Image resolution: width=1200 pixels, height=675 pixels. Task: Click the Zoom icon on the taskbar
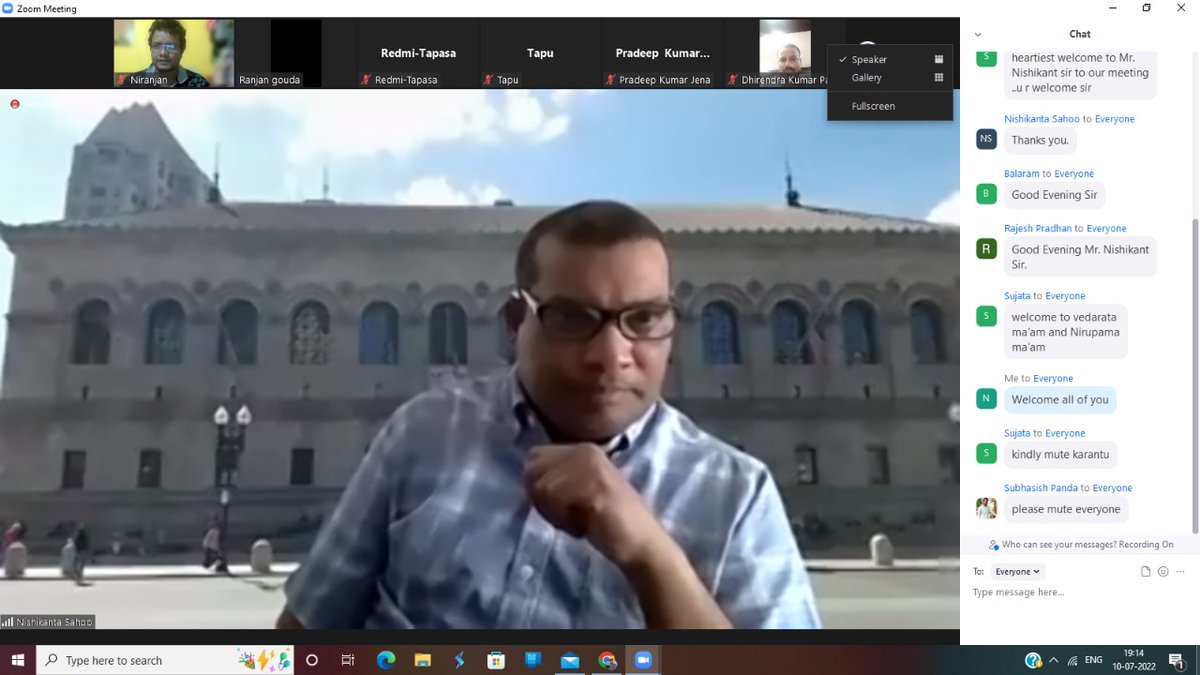click(643, 660)
